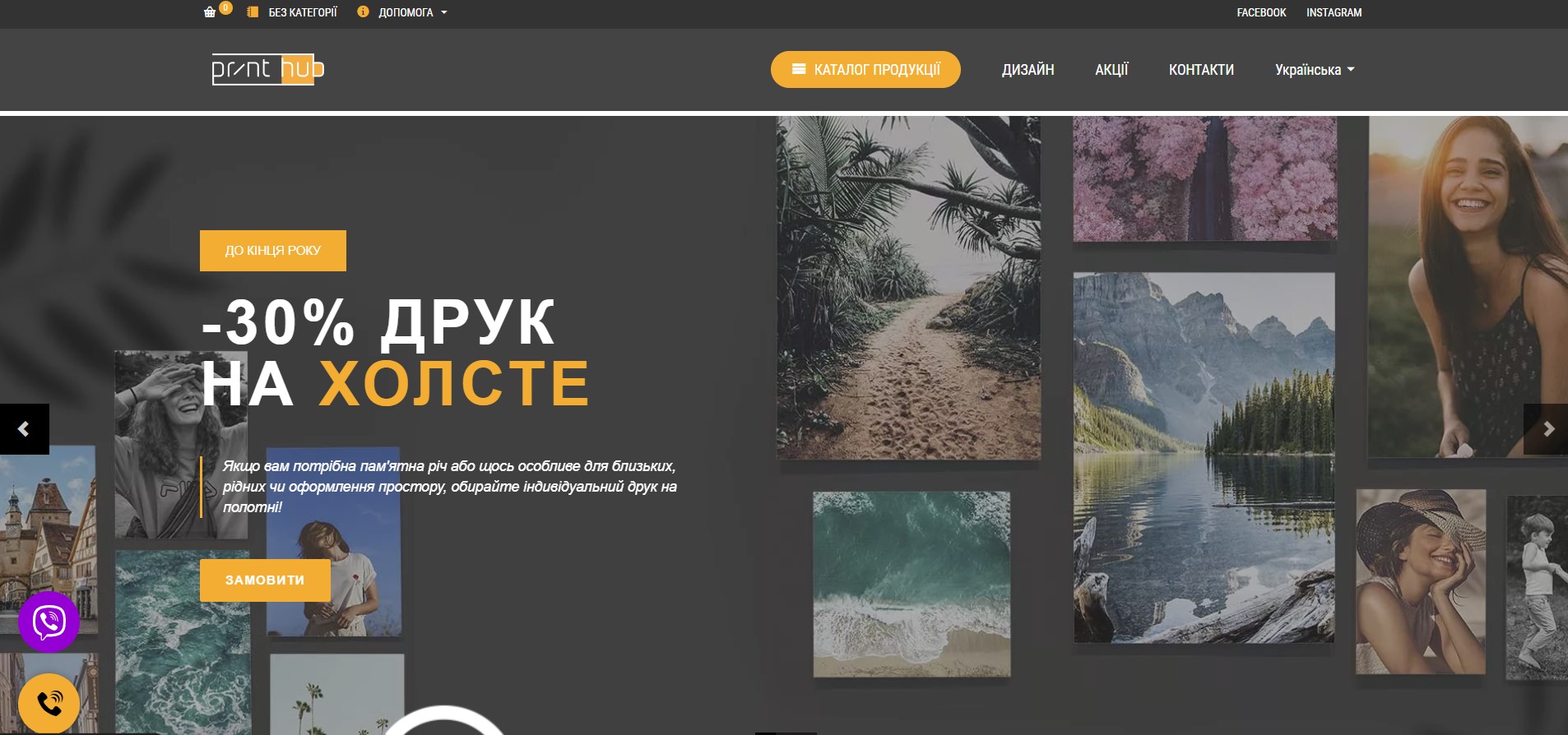Go to КОНТАКТИ page
This screenshot has height=735, width=1568.
(1201, 70)
